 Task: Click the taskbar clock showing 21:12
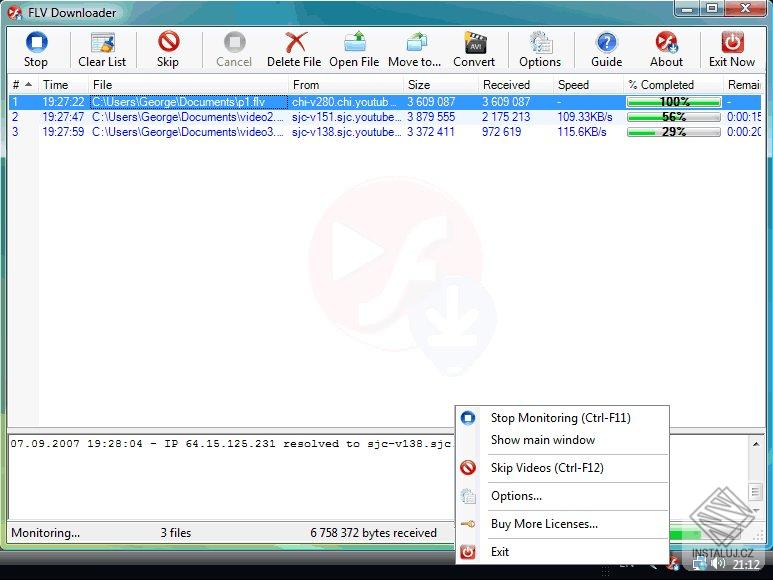(x=746, y=565)
